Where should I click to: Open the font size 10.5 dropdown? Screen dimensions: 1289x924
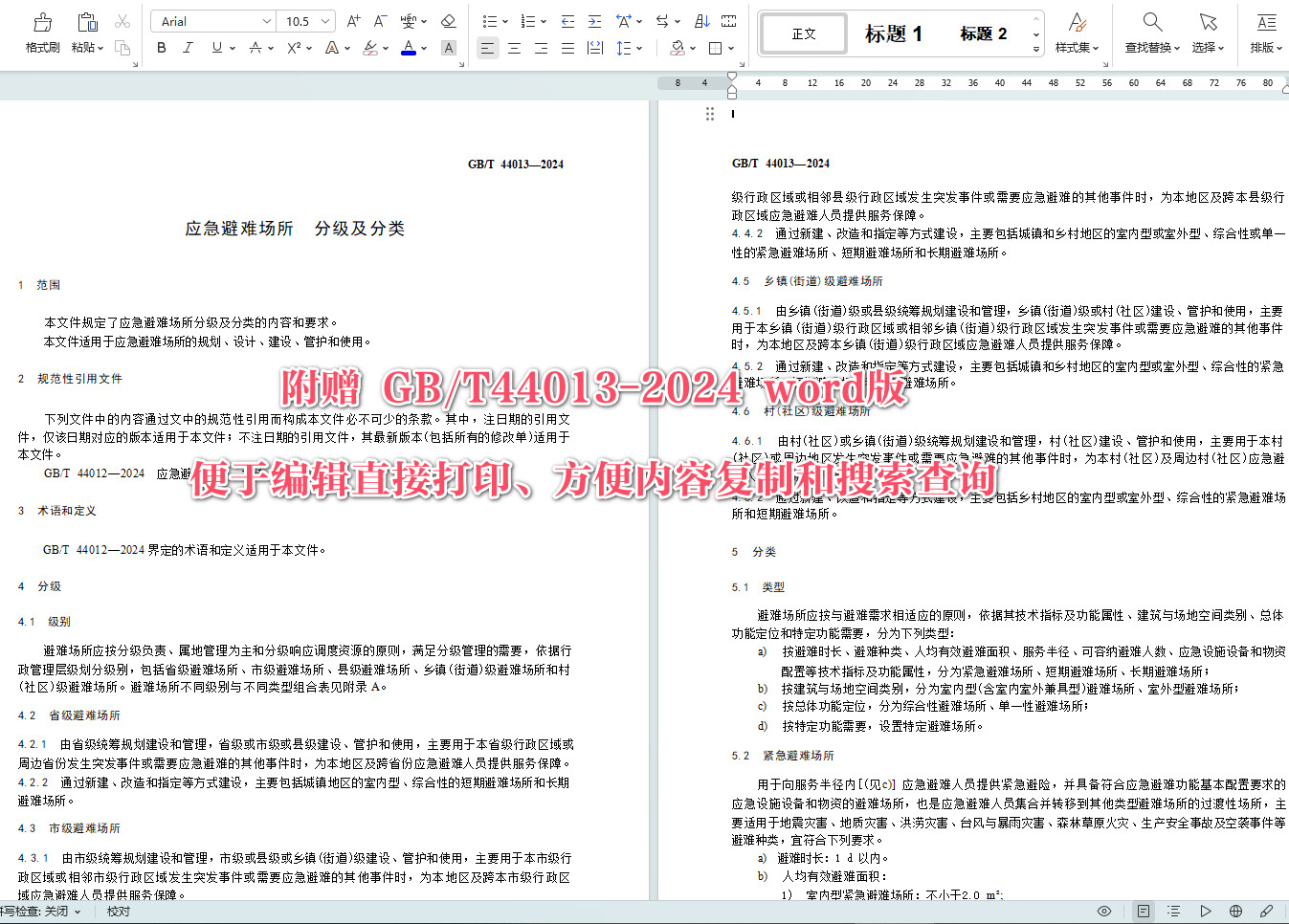coord(322,20)
